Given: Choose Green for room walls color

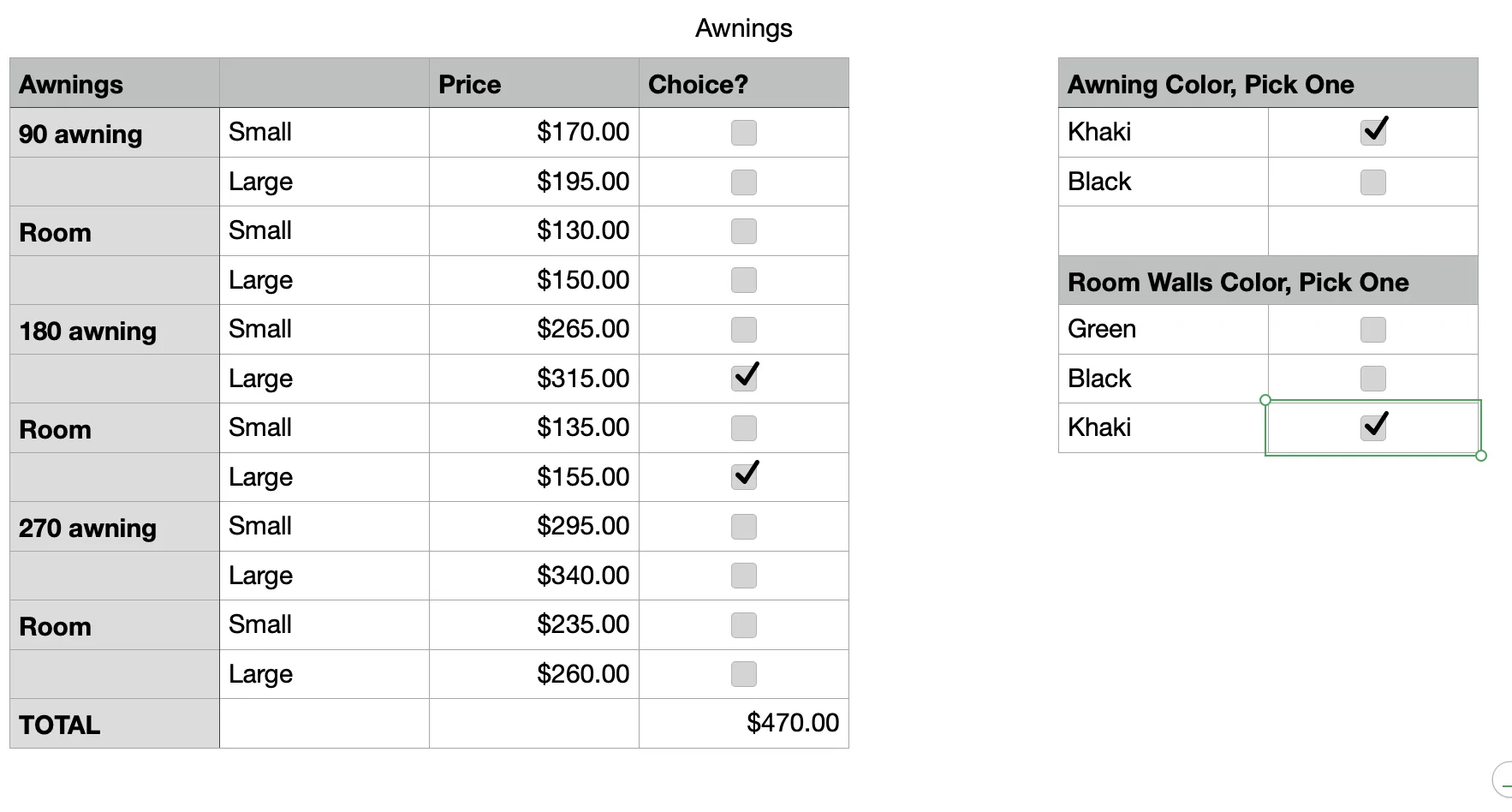Looking at the screenshot, I should point(1373,330).
